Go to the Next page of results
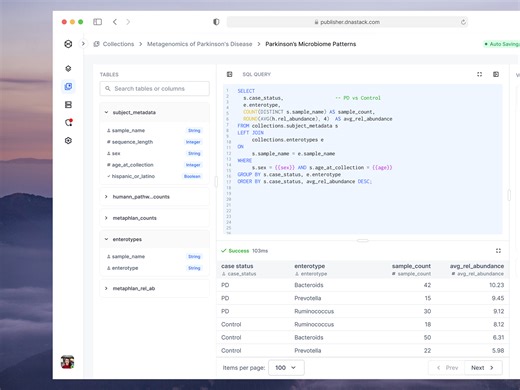 click(x=483, y=368)
